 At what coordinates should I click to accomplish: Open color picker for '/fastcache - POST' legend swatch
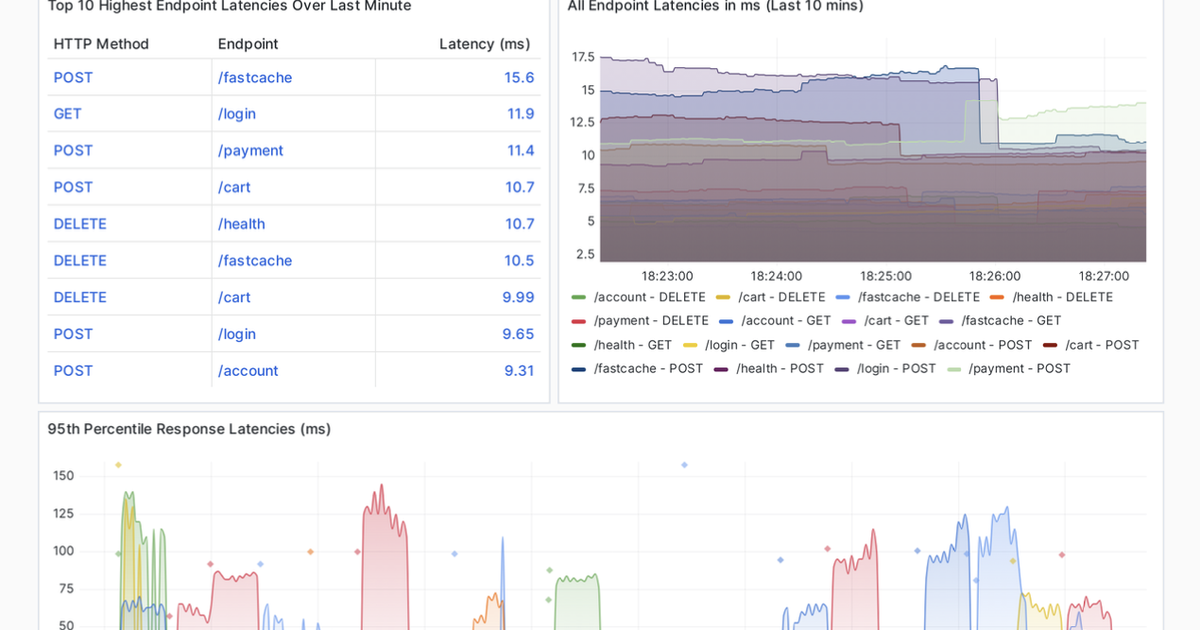point(579,369)
